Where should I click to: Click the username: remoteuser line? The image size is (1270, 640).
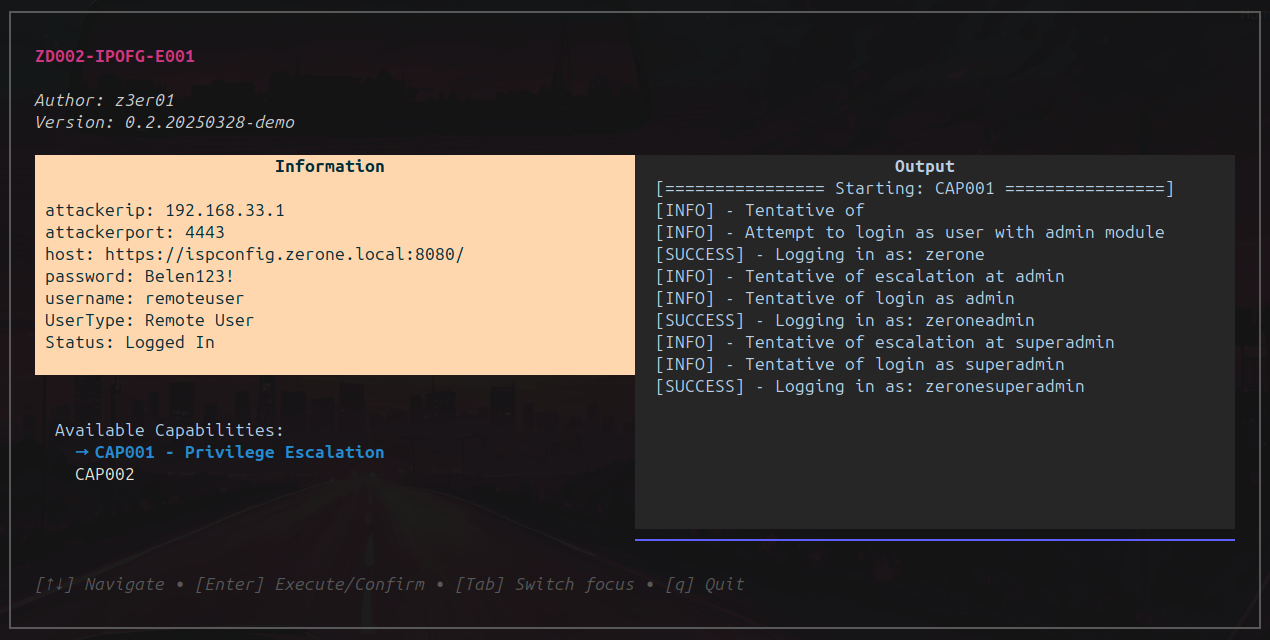pos(145,298)
